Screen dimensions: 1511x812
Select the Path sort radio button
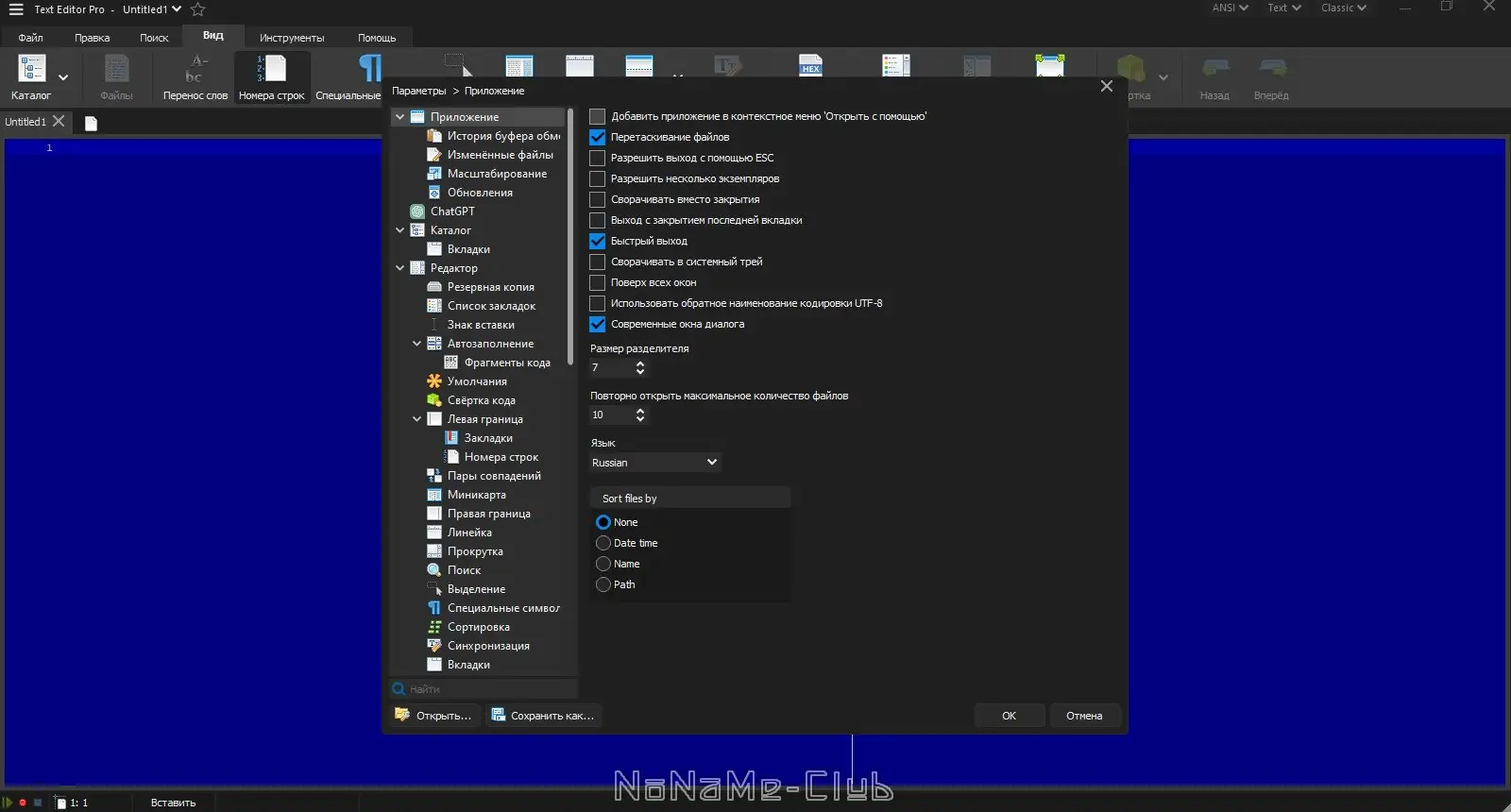coord(603,584)
